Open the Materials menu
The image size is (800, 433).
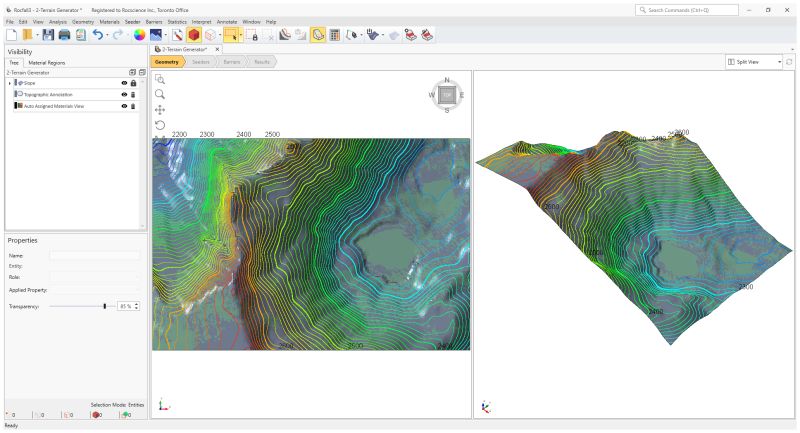(109, 22)
